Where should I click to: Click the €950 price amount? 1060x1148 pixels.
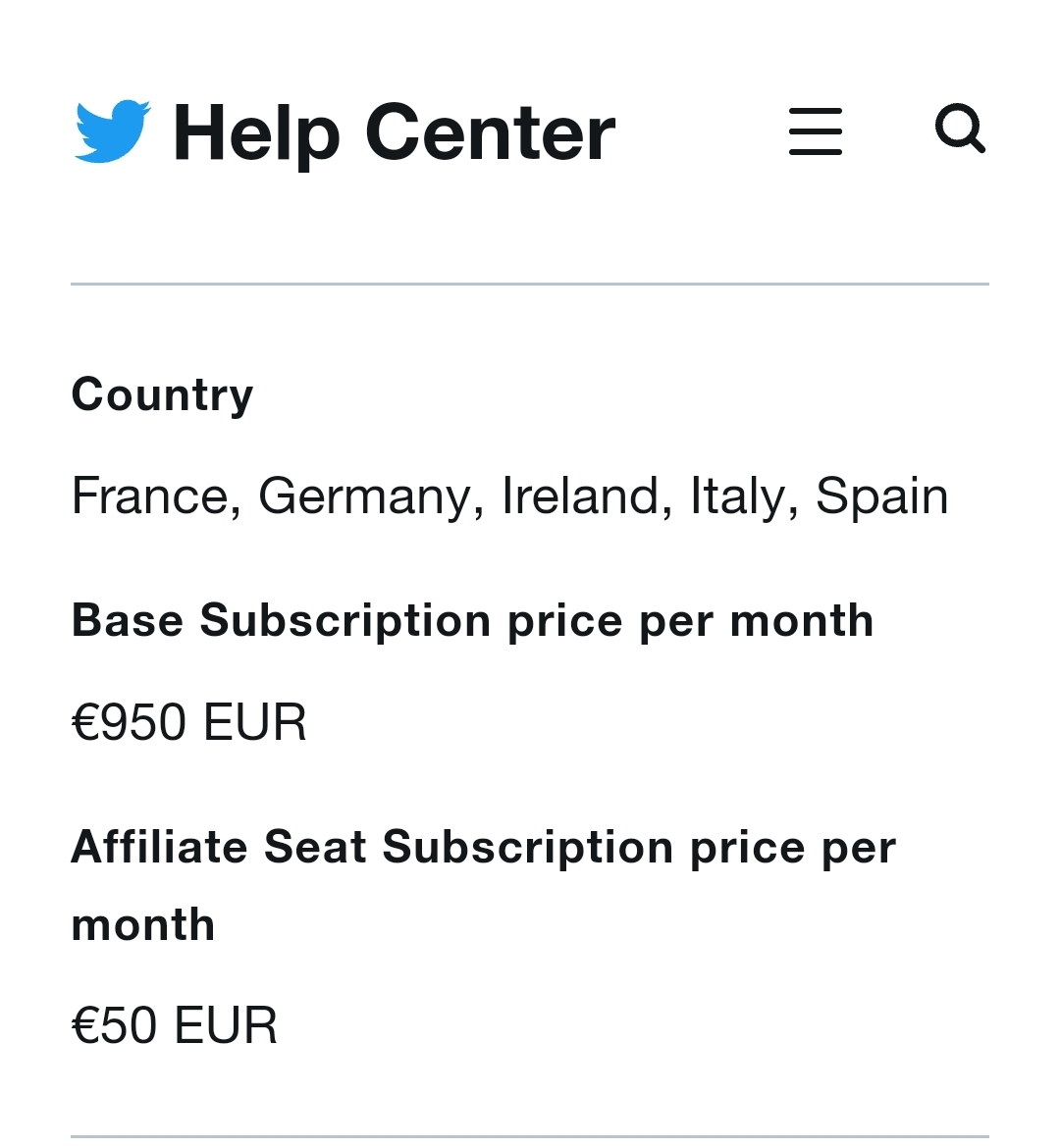[129, 722]
